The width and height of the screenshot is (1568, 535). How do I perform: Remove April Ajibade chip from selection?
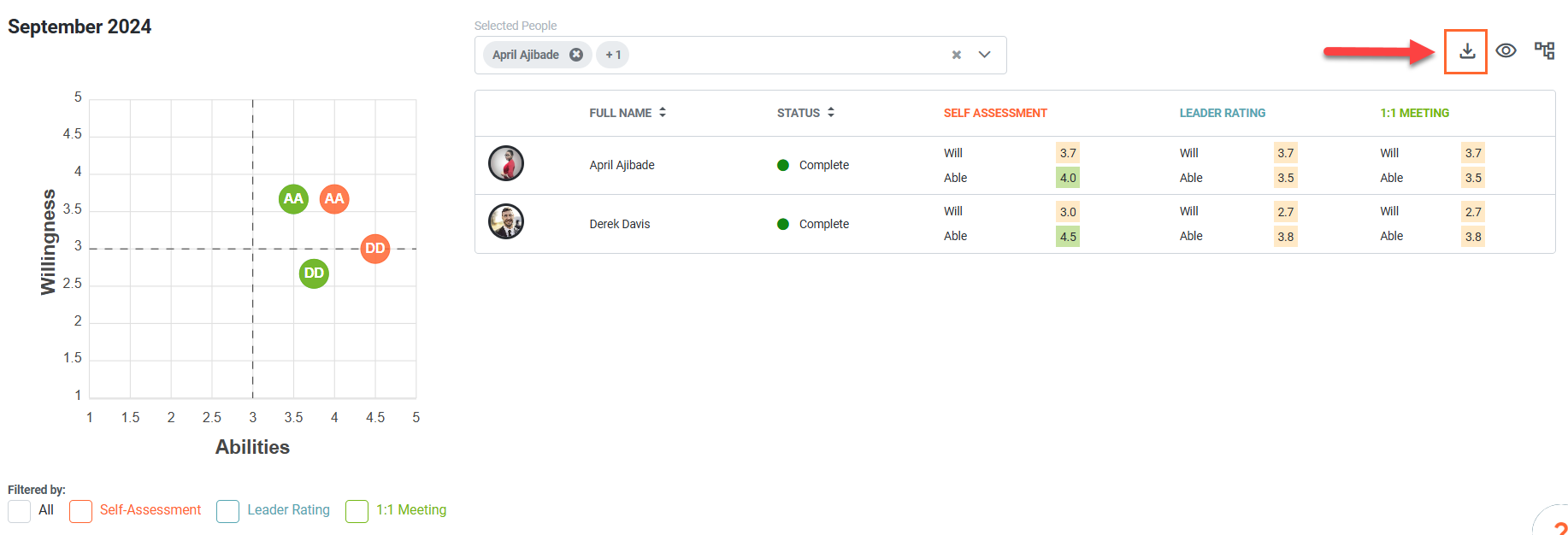click(x=576, y=55)
